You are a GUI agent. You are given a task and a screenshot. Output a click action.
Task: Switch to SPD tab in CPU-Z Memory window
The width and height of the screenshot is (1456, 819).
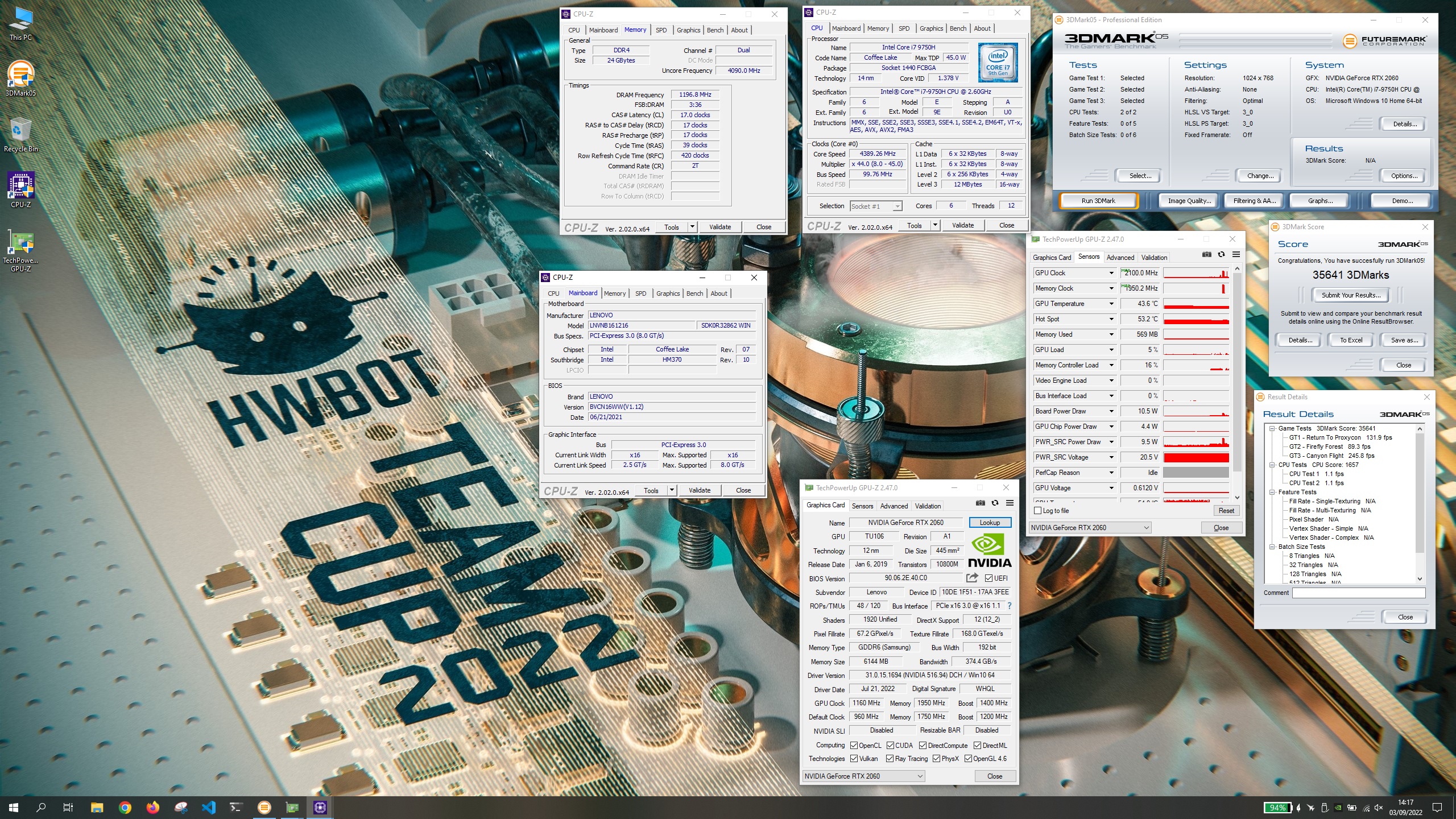click(x=661, y=30)
